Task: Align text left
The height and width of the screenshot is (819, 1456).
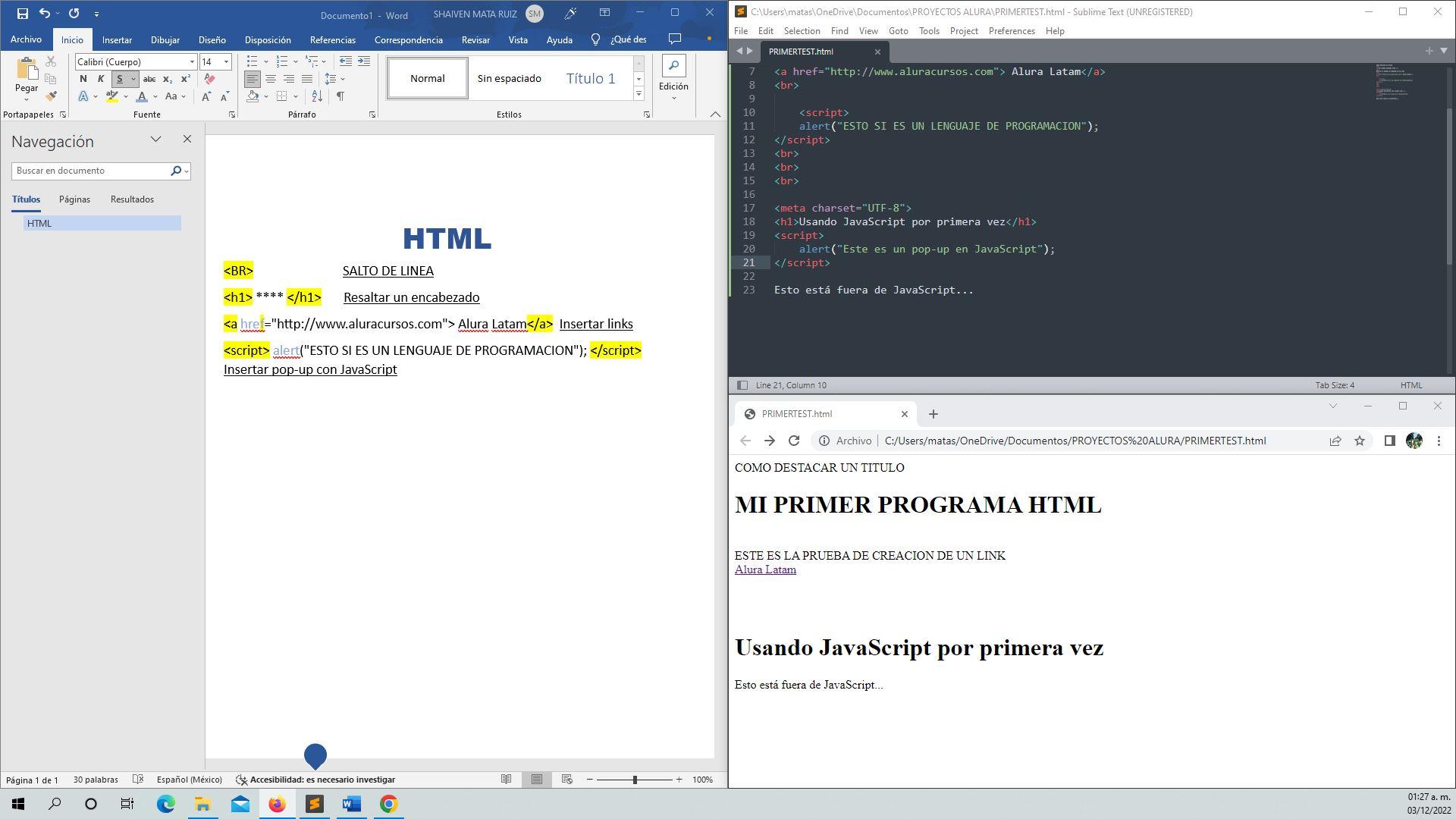Action: click(x=253, y=79)
